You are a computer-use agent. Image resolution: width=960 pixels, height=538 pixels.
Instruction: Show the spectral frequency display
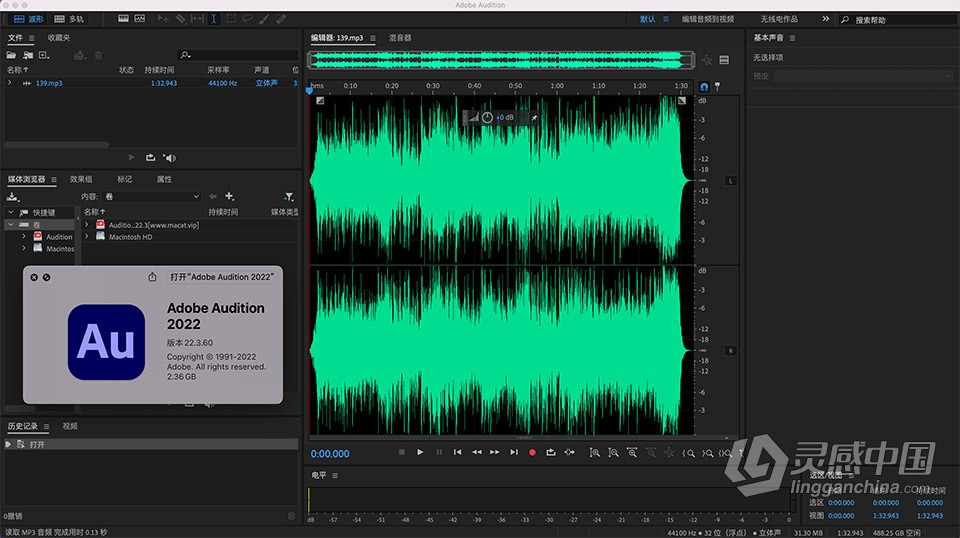click(123, 19)
